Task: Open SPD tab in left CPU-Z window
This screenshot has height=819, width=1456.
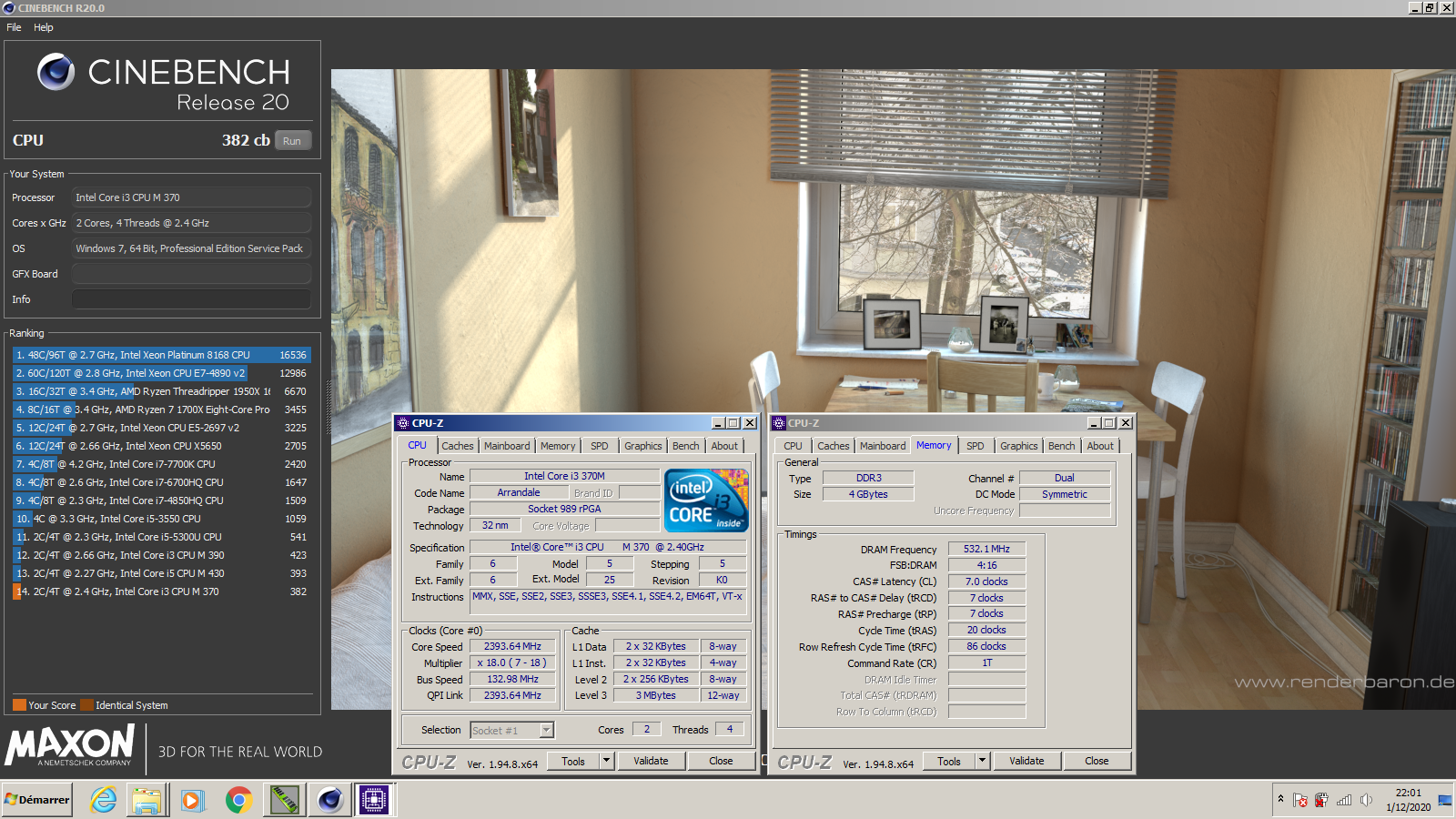Action: (x=600, y=446)
